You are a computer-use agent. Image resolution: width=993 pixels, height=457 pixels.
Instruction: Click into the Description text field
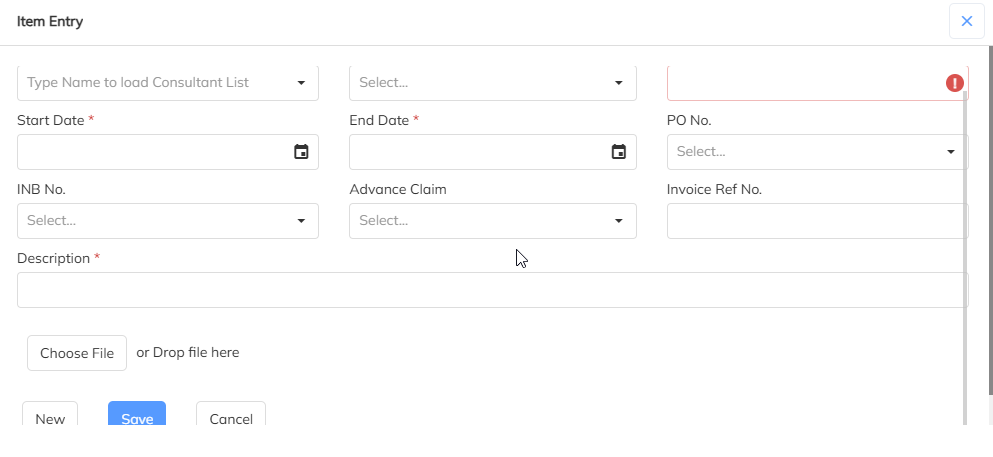point(492,290)
